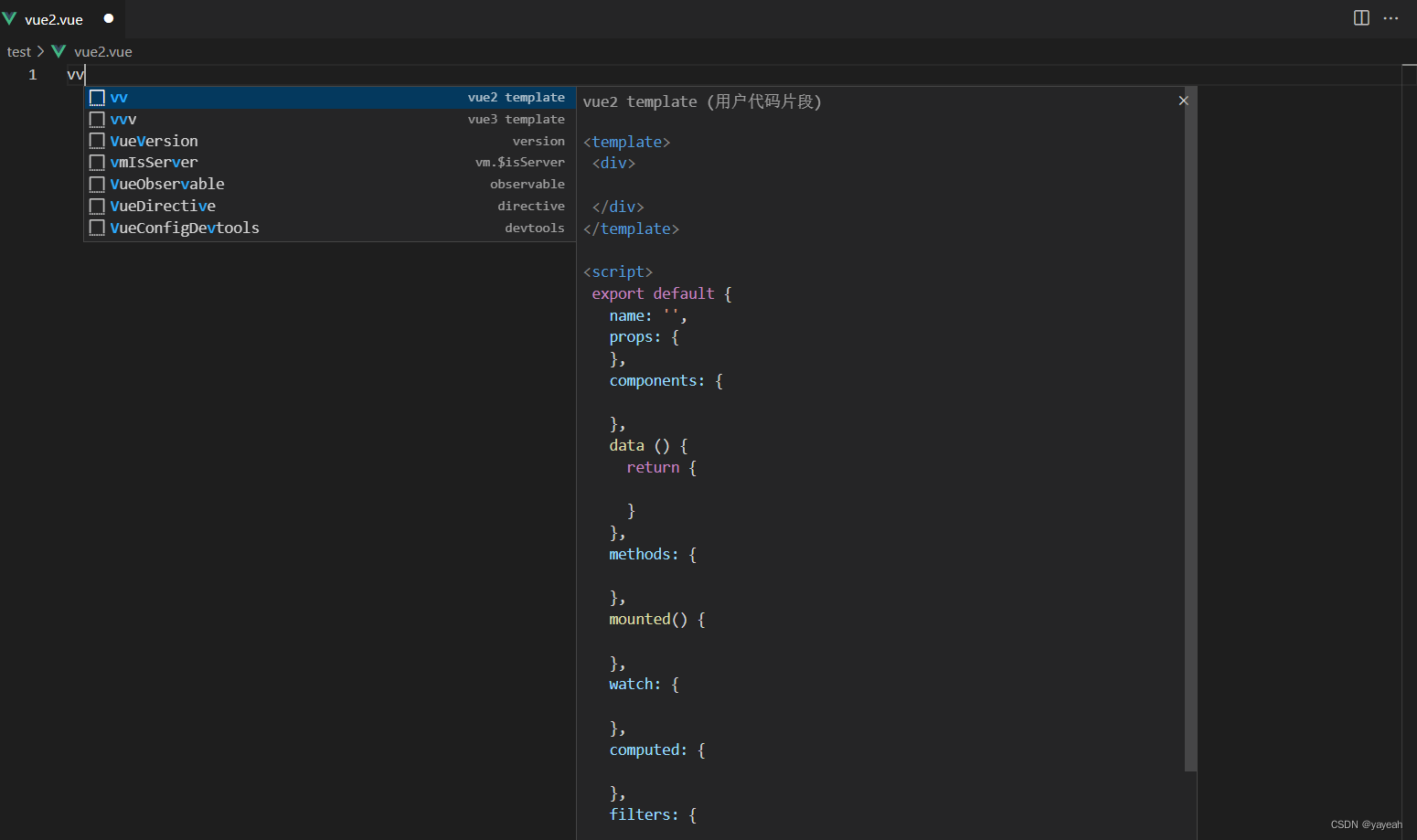The image size is (1417, 840).
Task: Click the vue2.vue breadcrumb item
Action: (x=102, y=51)
